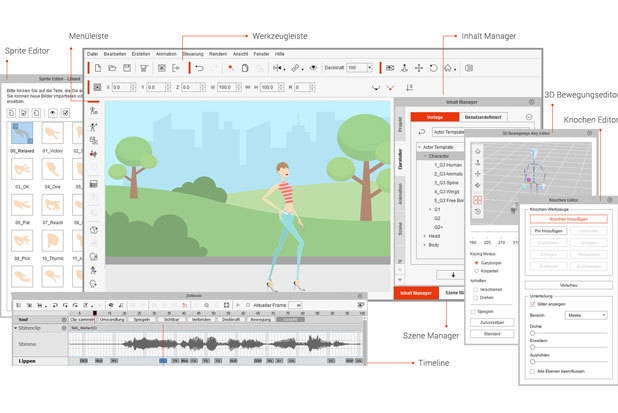Click the Home view icon in toolbar
The height and width of the screenshot is (413, 618).
[448, 68]
